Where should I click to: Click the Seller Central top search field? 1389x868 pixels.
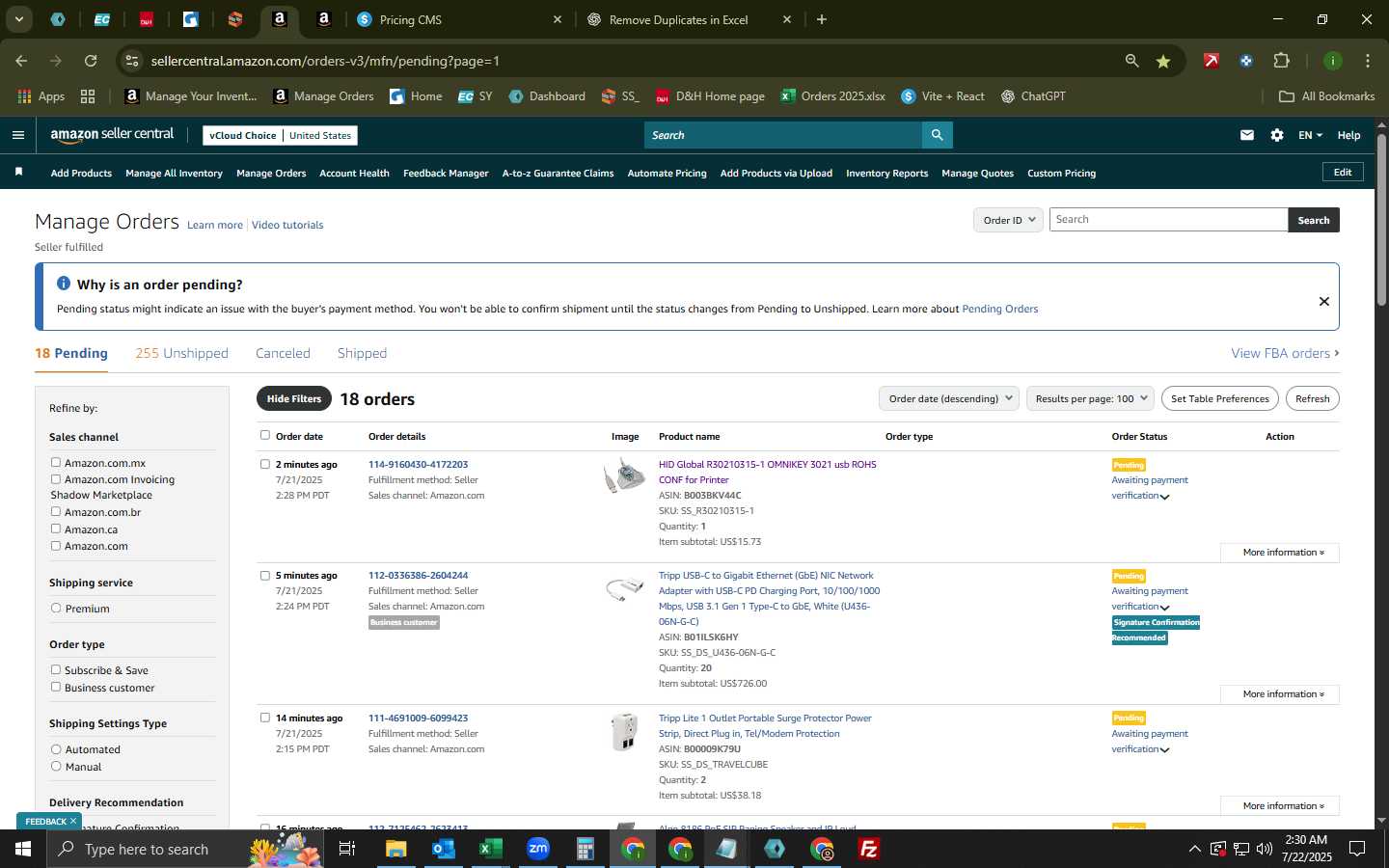pos(782,135)
